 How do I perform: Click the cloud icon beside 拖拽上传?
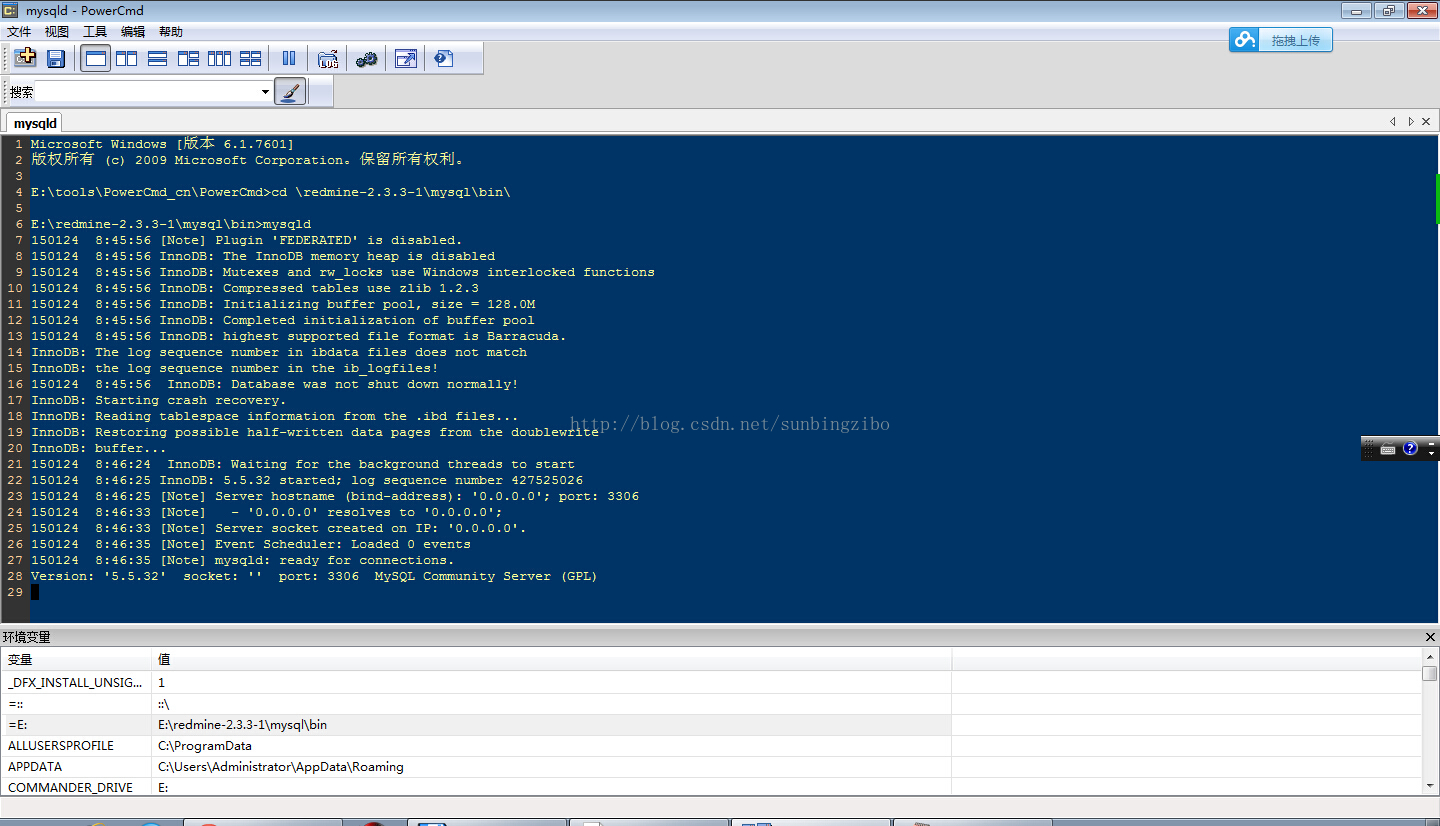(x=1244, y=40)
